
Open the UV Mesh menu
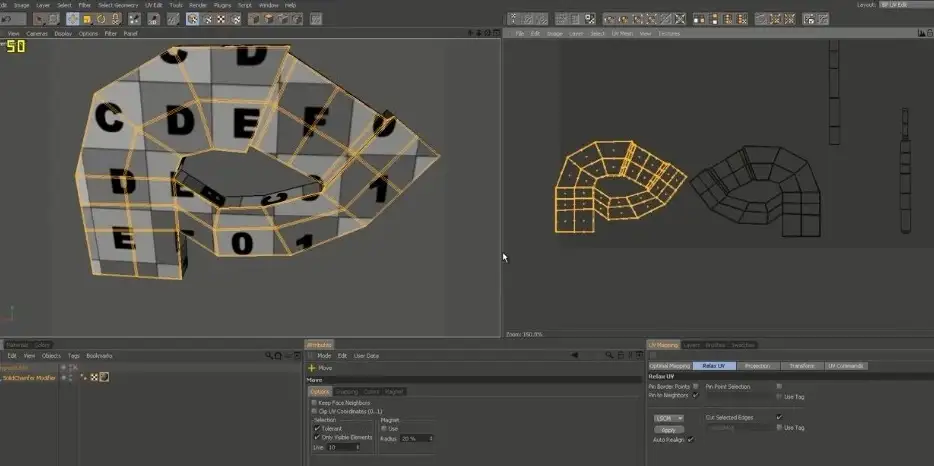(622, 33)
